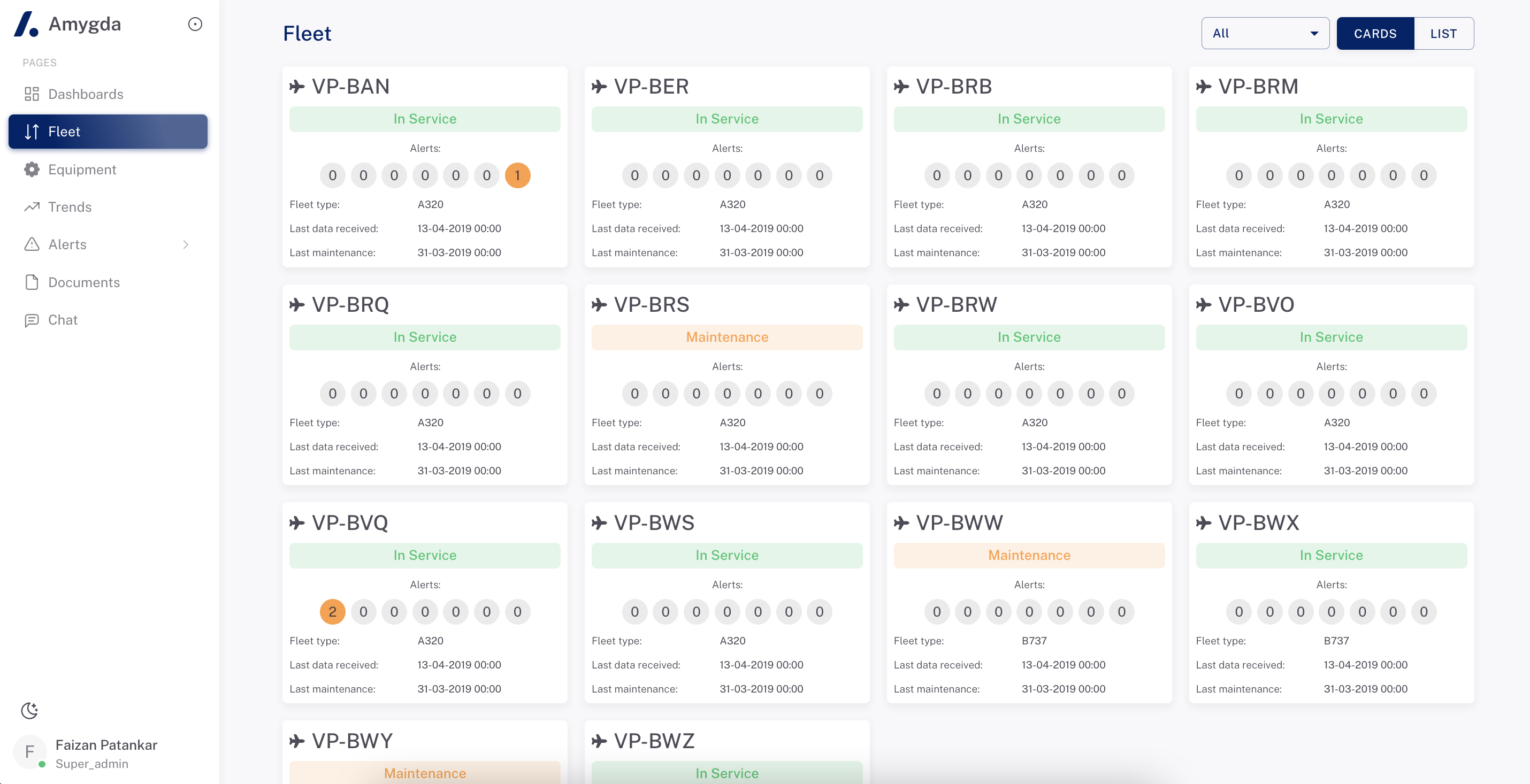Viewport: 1530px width, 784px height.
Task: Open Alerts via the warning triangle icon
Action: pyautogui.click(x=32, y=244)
